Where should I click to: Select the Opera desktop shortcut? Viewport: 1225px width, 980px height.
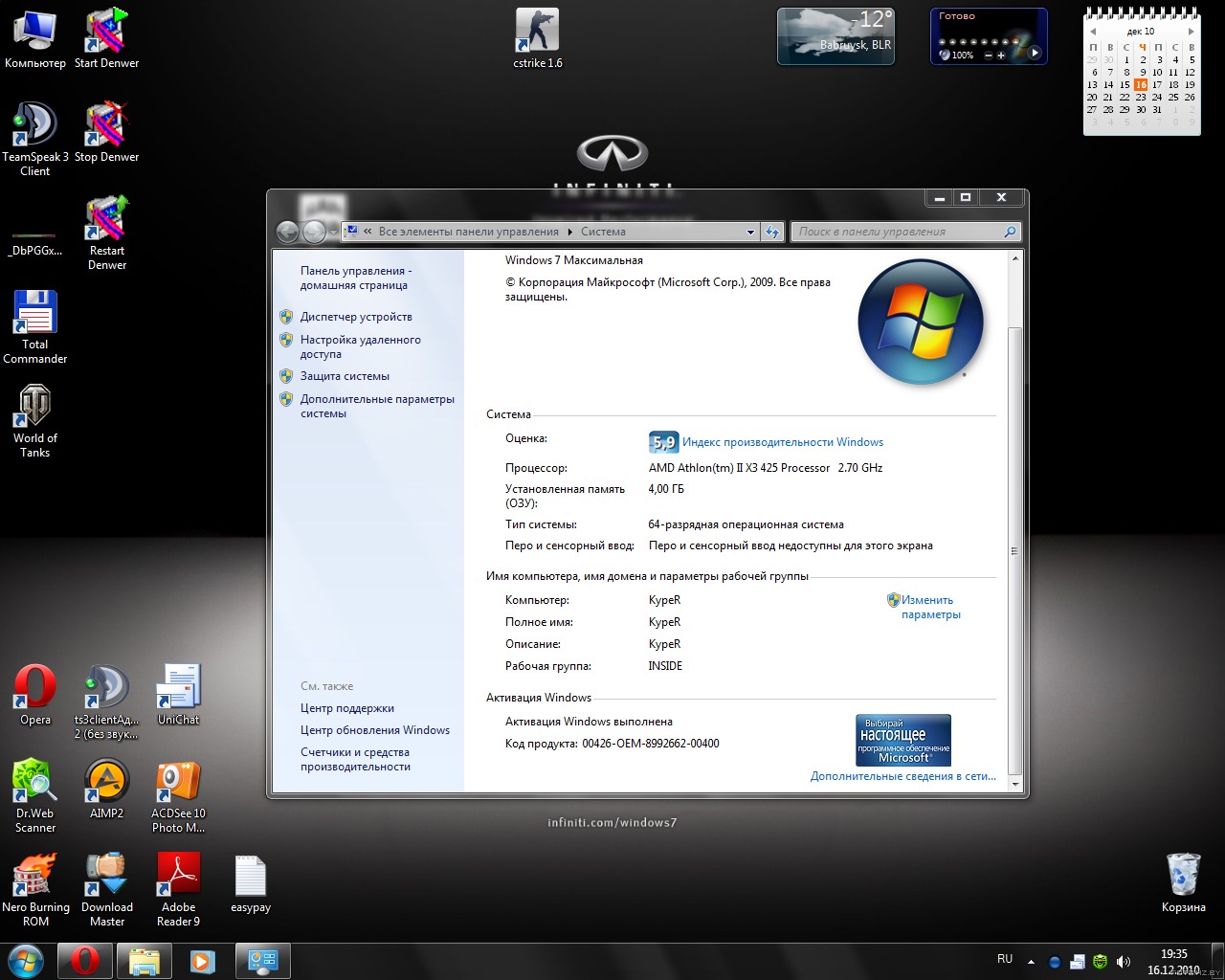(x=35, y=695)
